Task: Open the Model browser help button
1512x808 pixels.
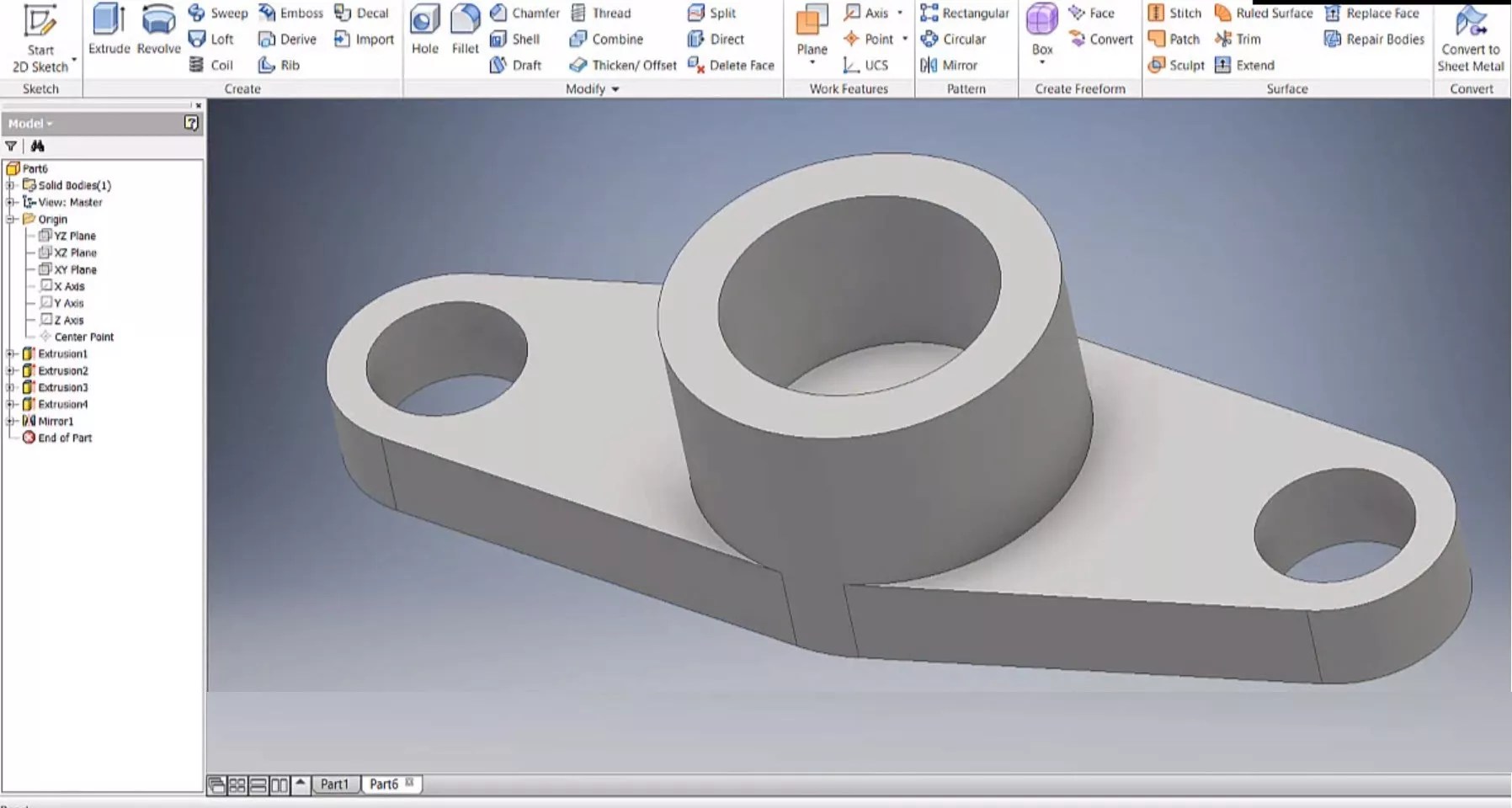Action: (x=191, y=123)
